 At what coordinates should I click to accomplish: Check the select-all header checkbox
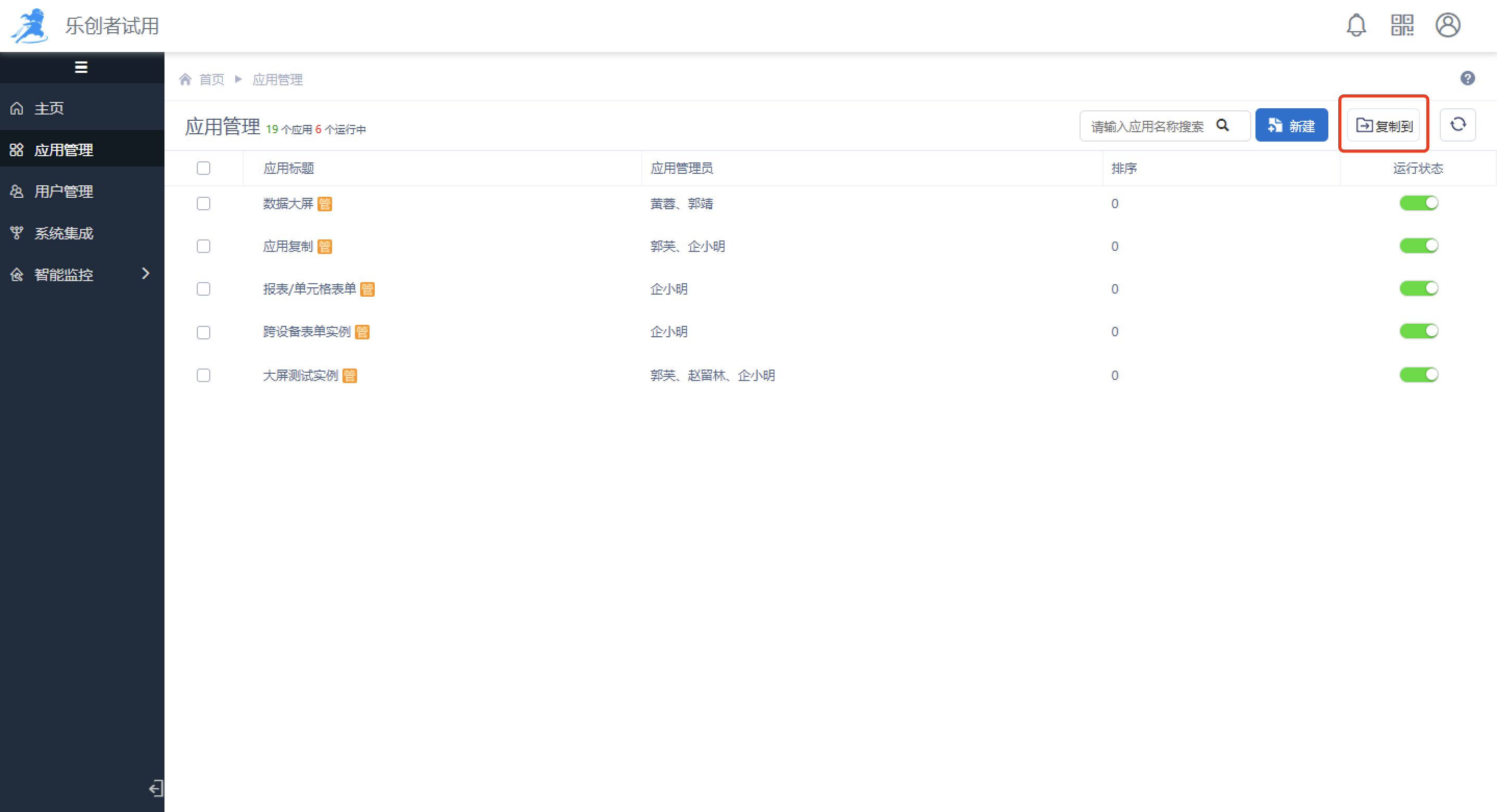click(x=204, y=169)
